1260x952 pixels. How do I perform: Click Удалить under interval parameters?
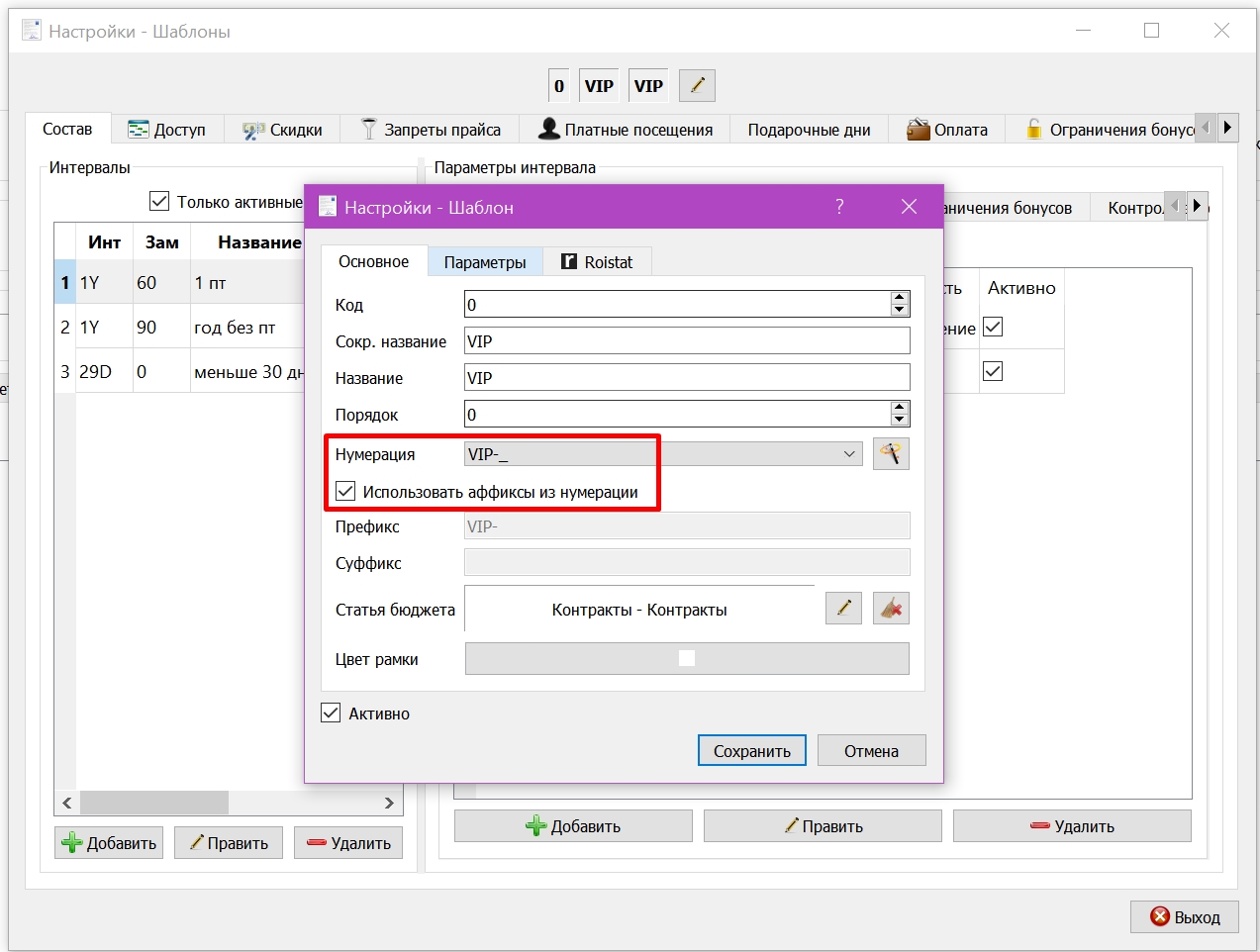[1072, 826]
